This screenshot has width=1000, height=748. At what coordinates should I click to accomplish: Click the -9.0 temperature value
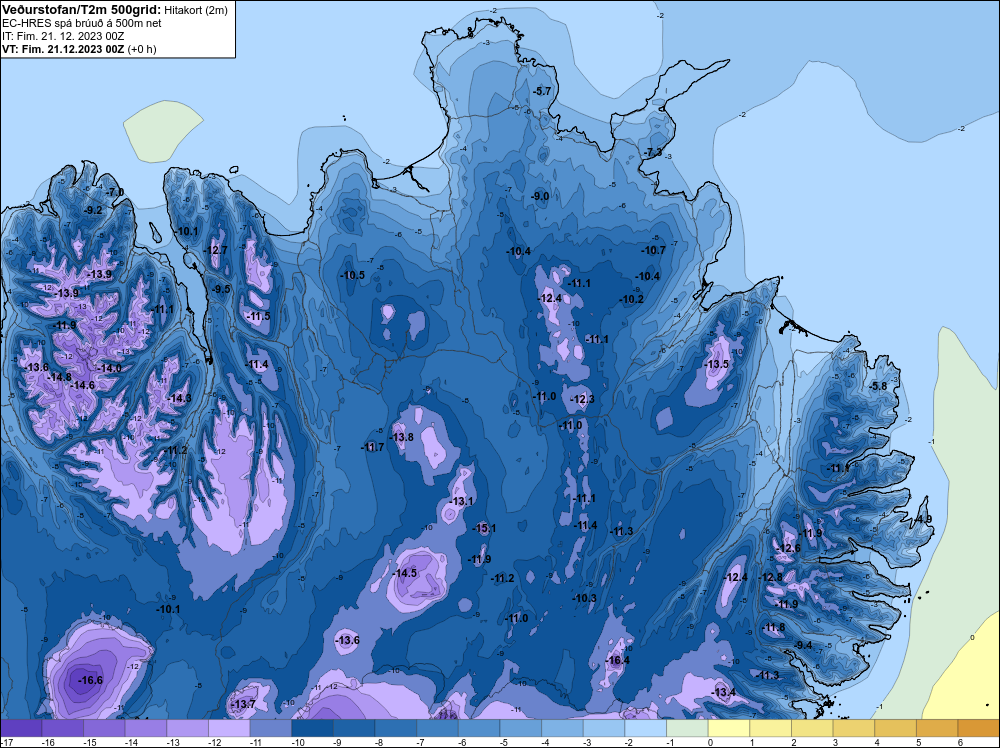[x=540, y=196]
